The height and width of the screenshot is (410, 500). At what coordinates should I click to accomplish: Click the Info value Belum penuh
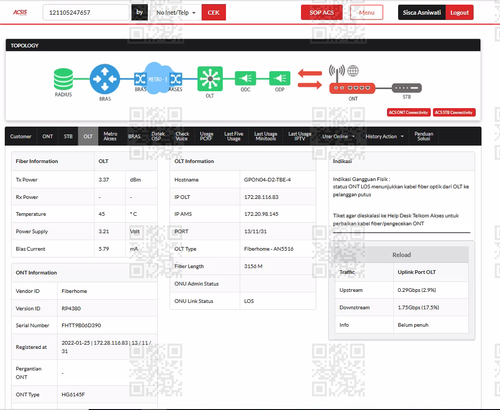(413, 325)
